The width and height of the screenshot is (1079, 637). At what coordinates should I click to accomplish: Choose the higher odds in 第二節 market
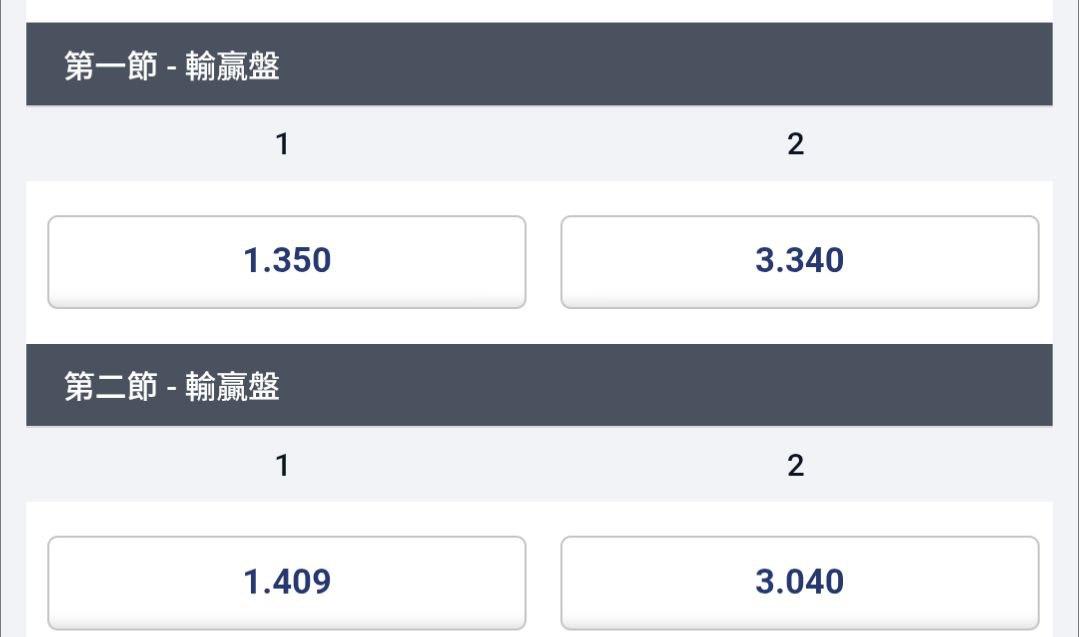tap(799, 582)
